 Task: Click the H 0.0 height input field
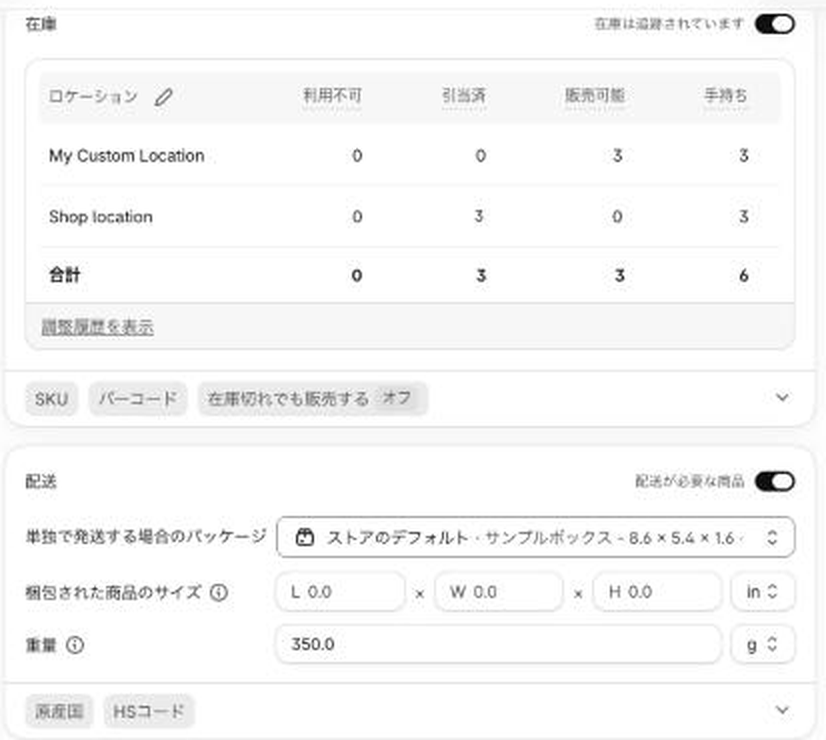pos(657,592)
